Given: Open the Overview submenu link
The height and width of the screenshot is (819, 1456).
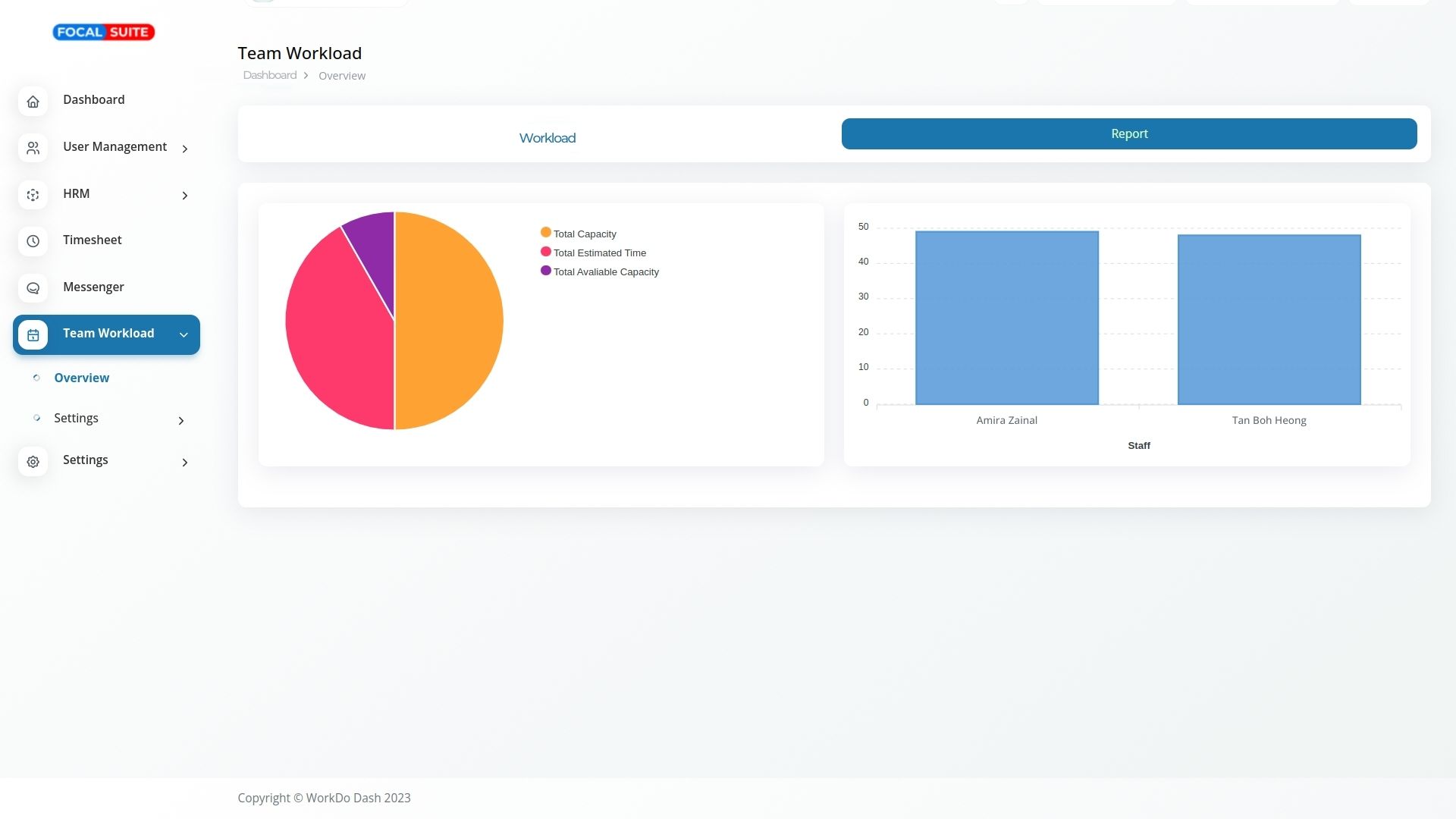Looking at the screenshot, I should (x=81, y=378).
